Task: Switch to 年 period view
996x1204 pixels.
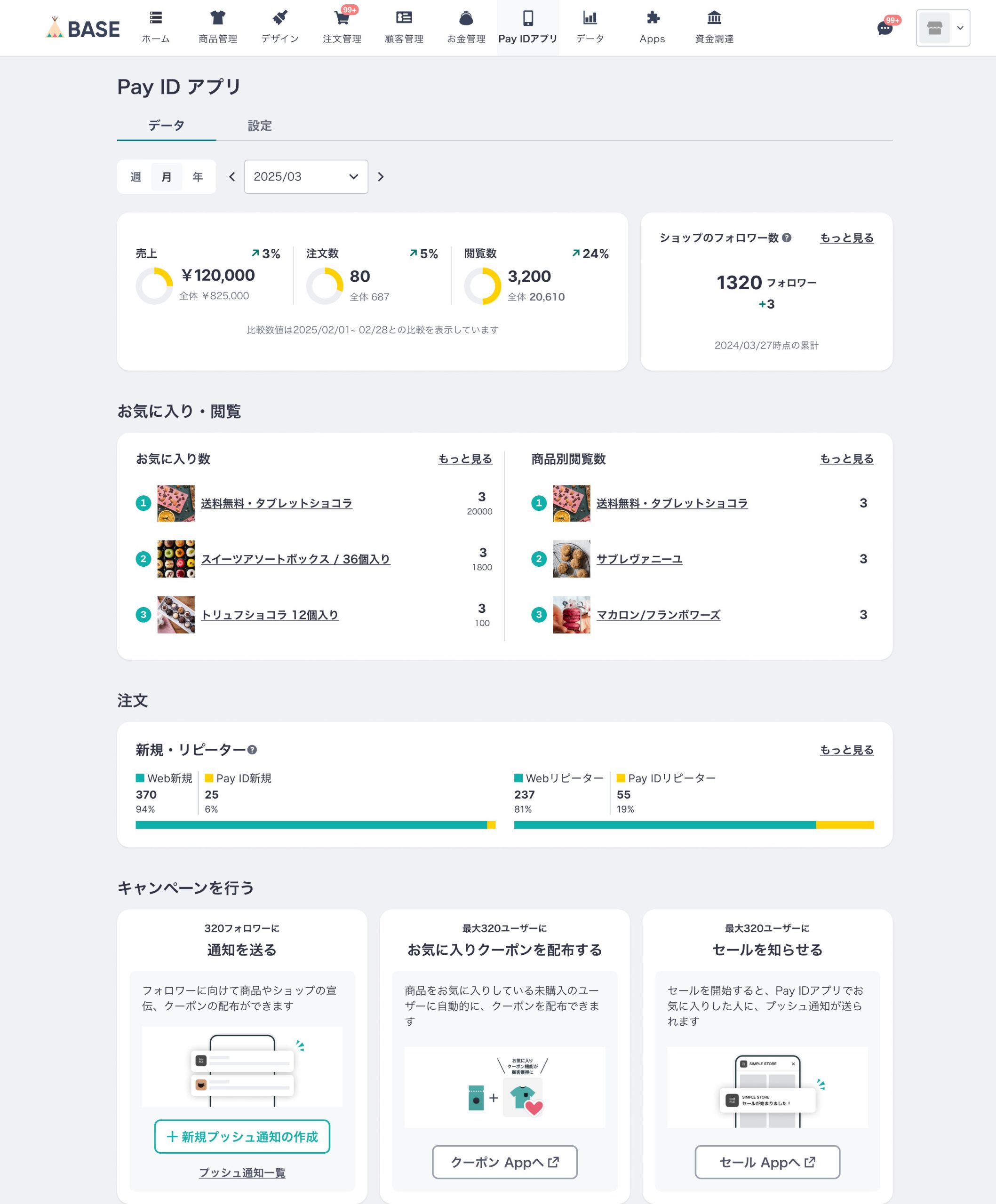Action: pos(197,176)
